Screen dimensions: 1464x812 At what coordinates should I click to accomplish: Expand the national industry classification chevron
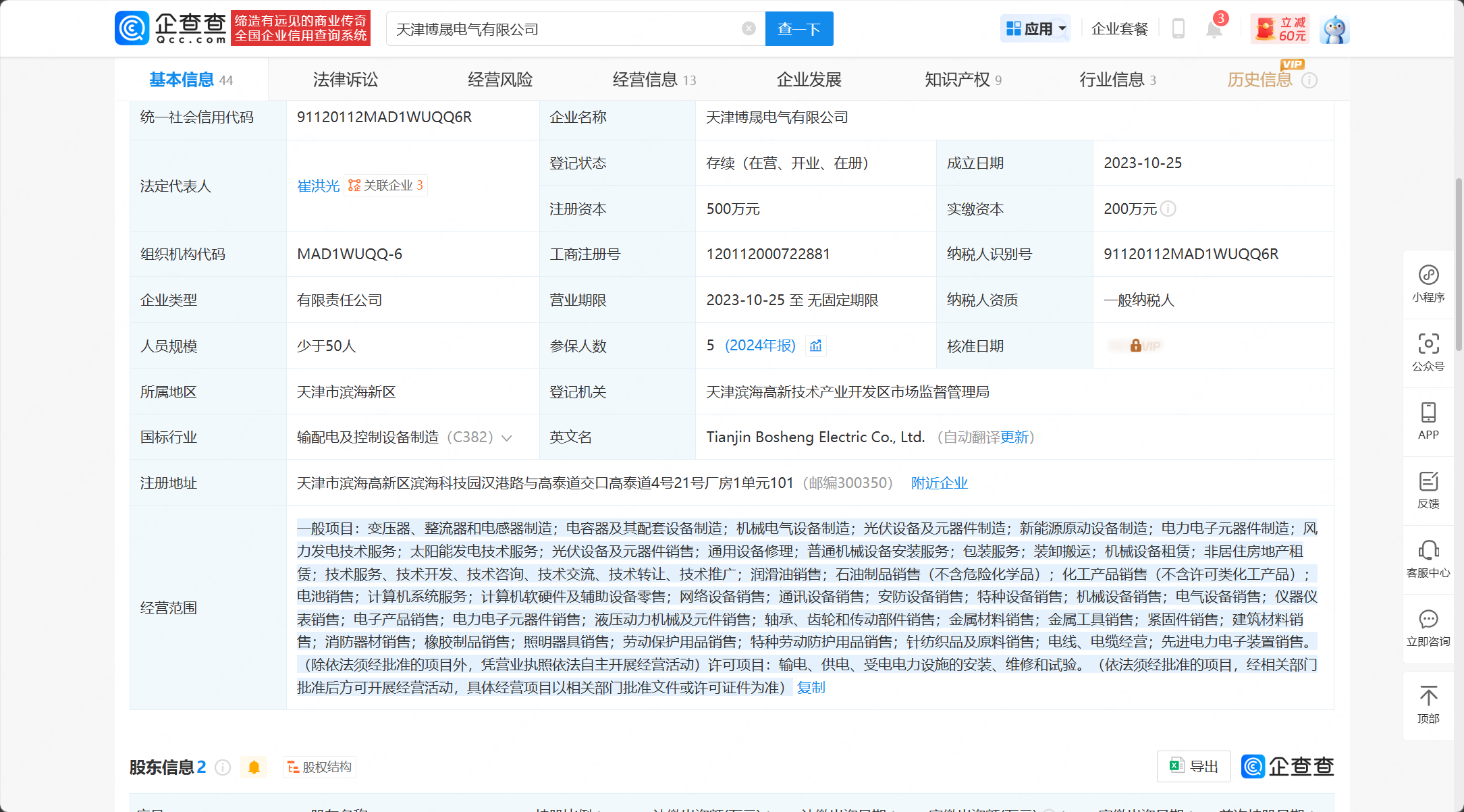508,438
